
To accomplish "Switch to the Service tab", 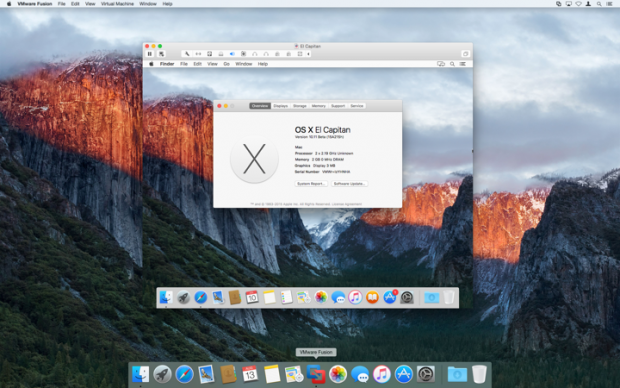I will 357,106.
